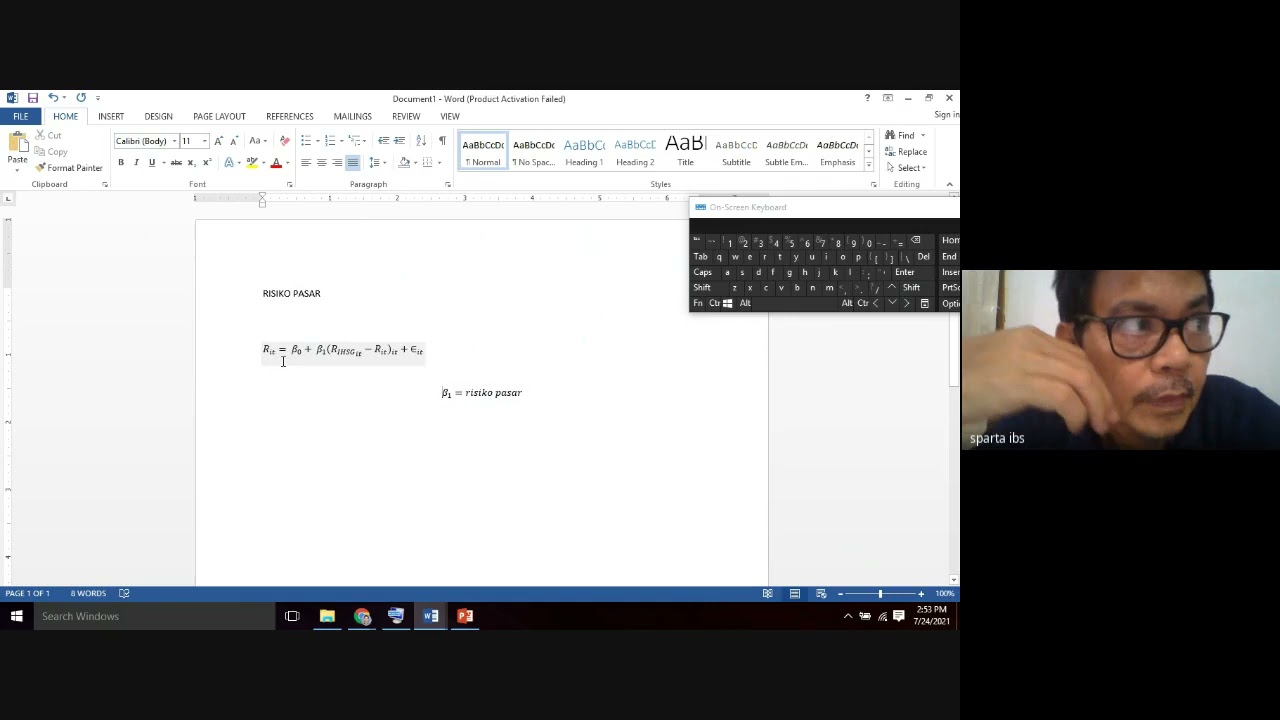Apply strikethrough formatting

pyautogui.click(x=176, y=163)
